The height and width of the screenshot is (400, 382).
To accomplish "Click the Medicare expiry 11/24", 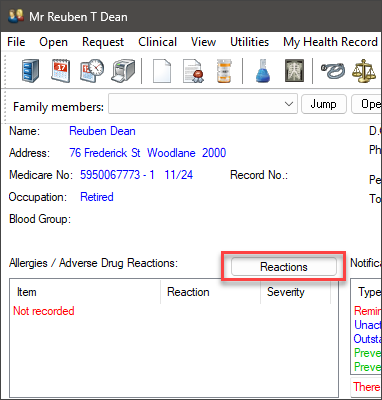I will pyautogui.click(x=179, y=175).
